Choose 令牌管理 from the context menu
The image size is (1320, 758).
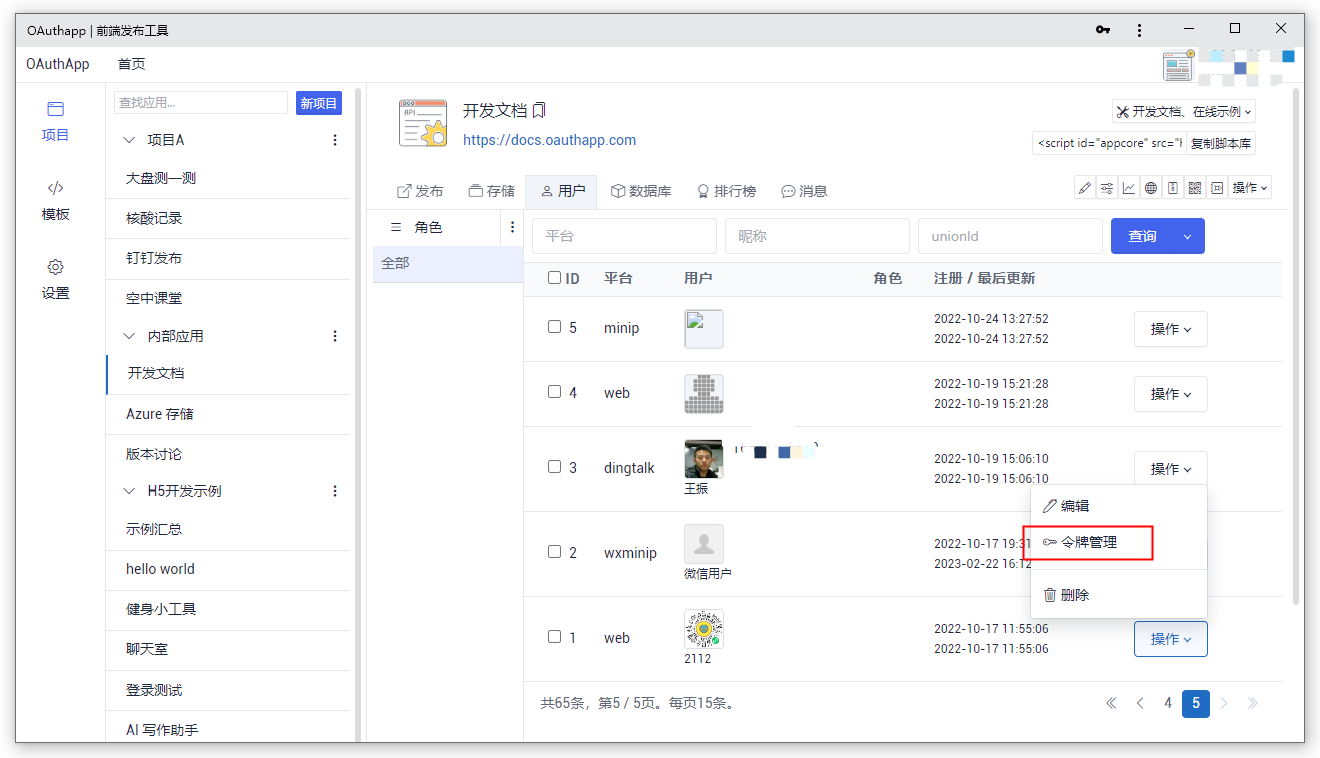pos(1119,542)
